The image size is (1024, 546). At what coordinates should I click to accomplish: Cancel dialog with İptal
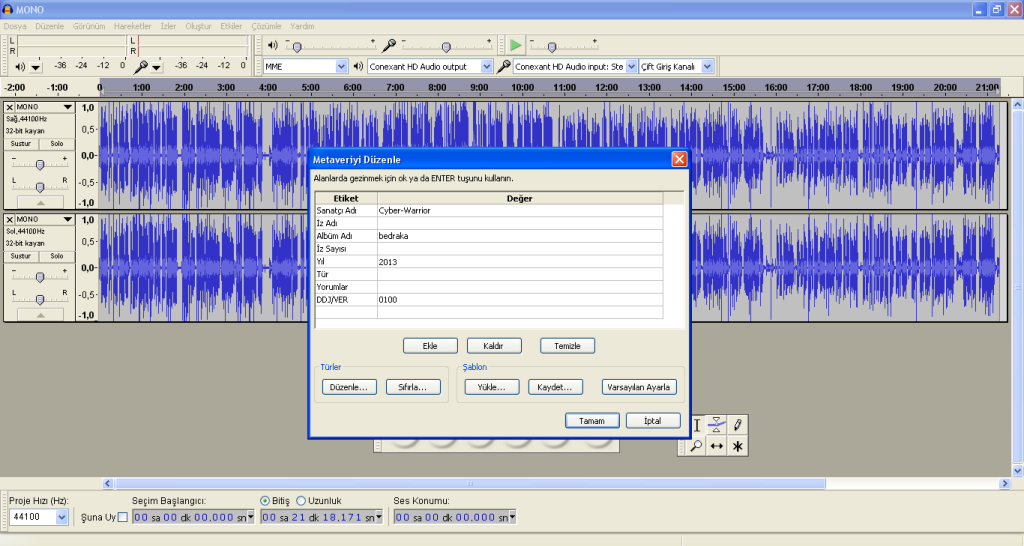653,421
